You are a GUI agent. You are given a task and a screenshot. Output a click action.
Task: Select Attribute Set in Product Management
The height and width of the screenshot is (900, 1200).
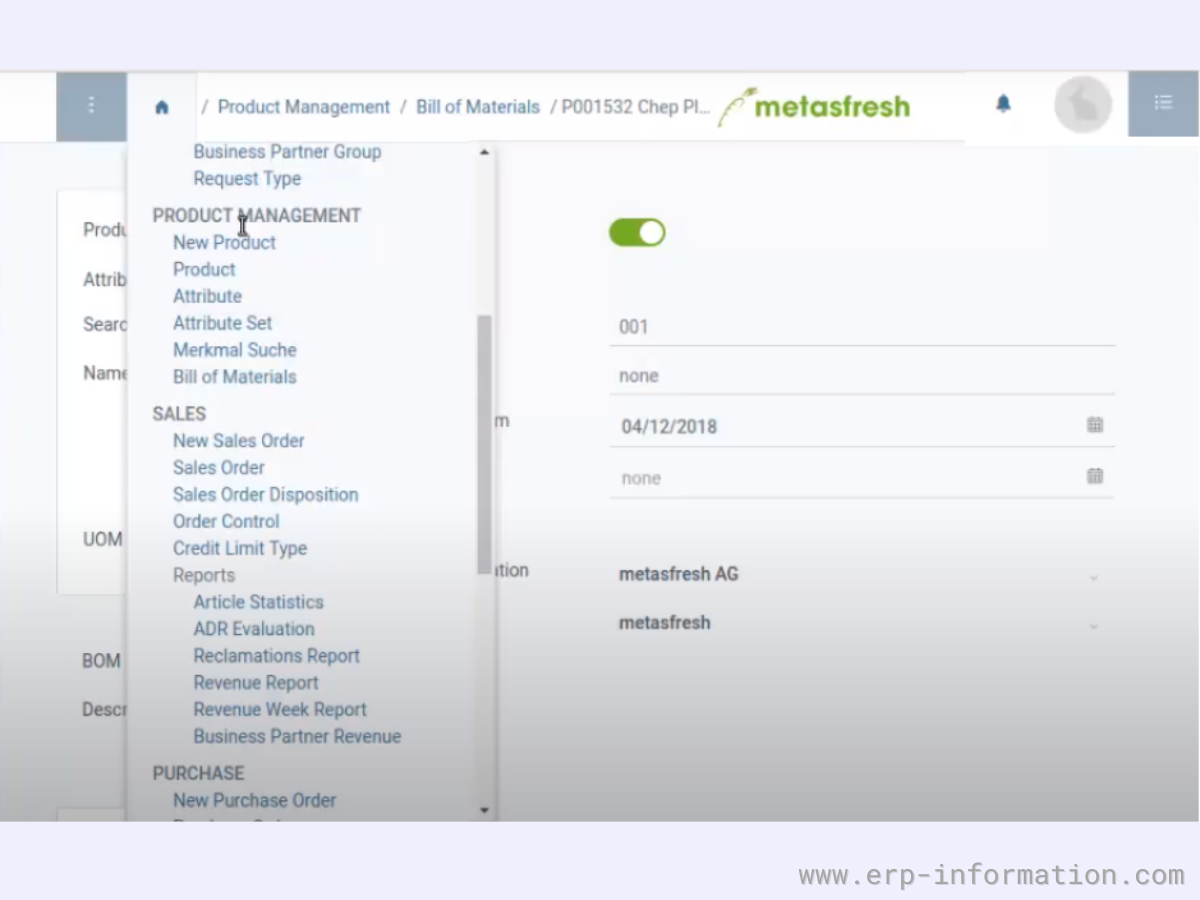coord(222,323)
